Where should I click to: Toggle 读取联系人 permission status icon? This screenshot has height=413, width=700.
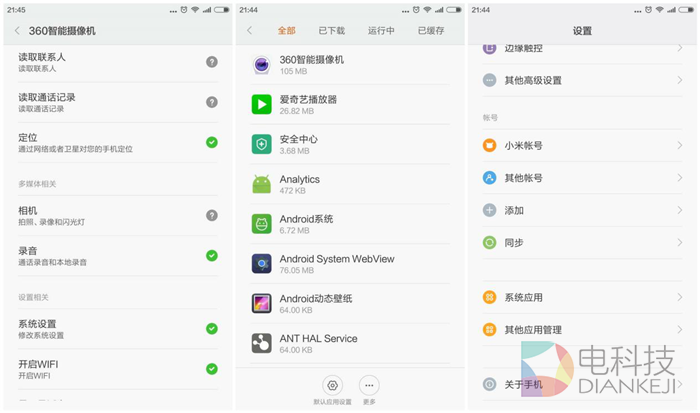212,62
